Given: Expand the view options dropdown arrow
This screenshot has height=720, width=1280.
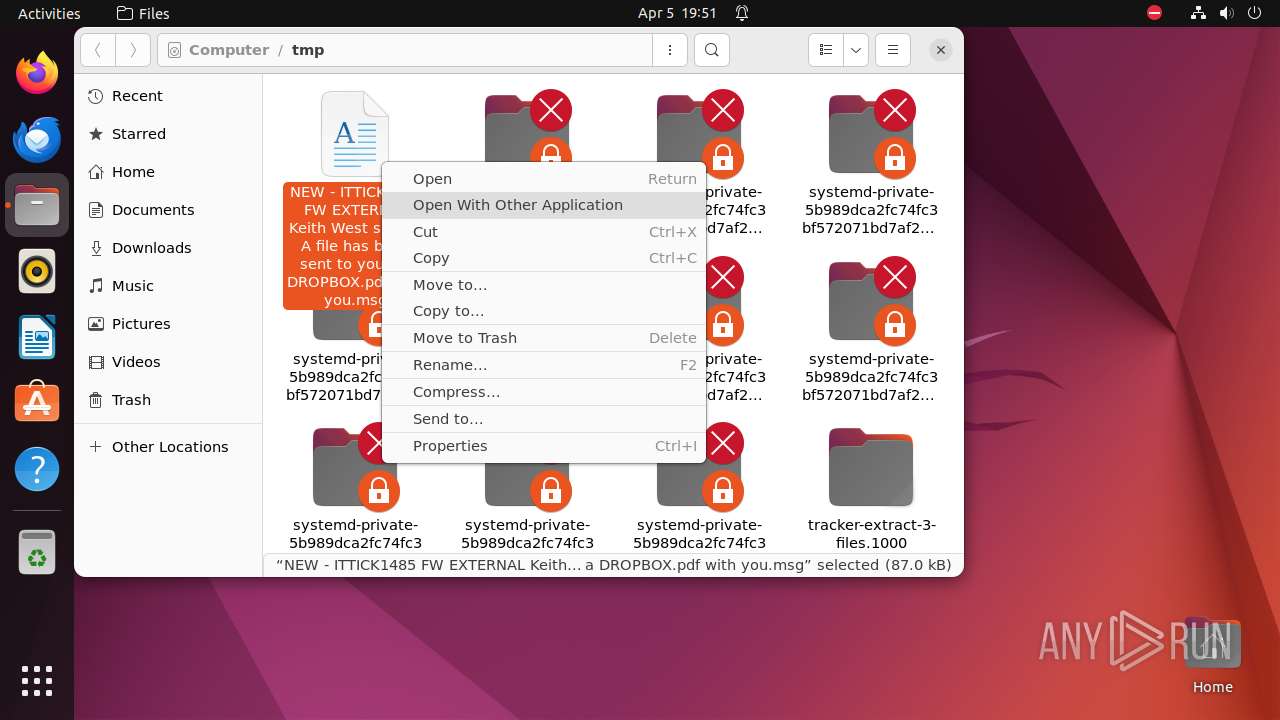Looking at the screenshot, I should (856, 50).
